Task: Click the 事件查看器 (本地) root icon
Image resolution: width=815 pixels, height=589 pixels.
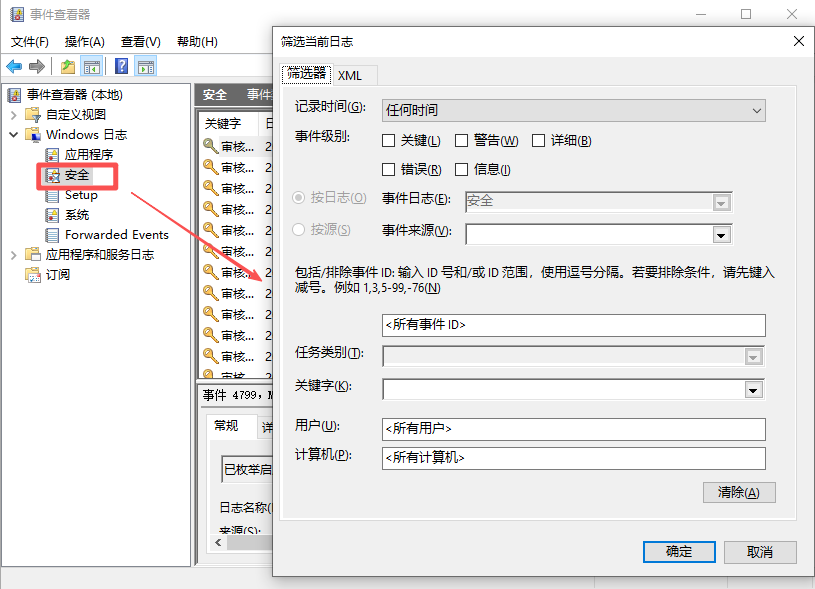Action: (15, 95)
